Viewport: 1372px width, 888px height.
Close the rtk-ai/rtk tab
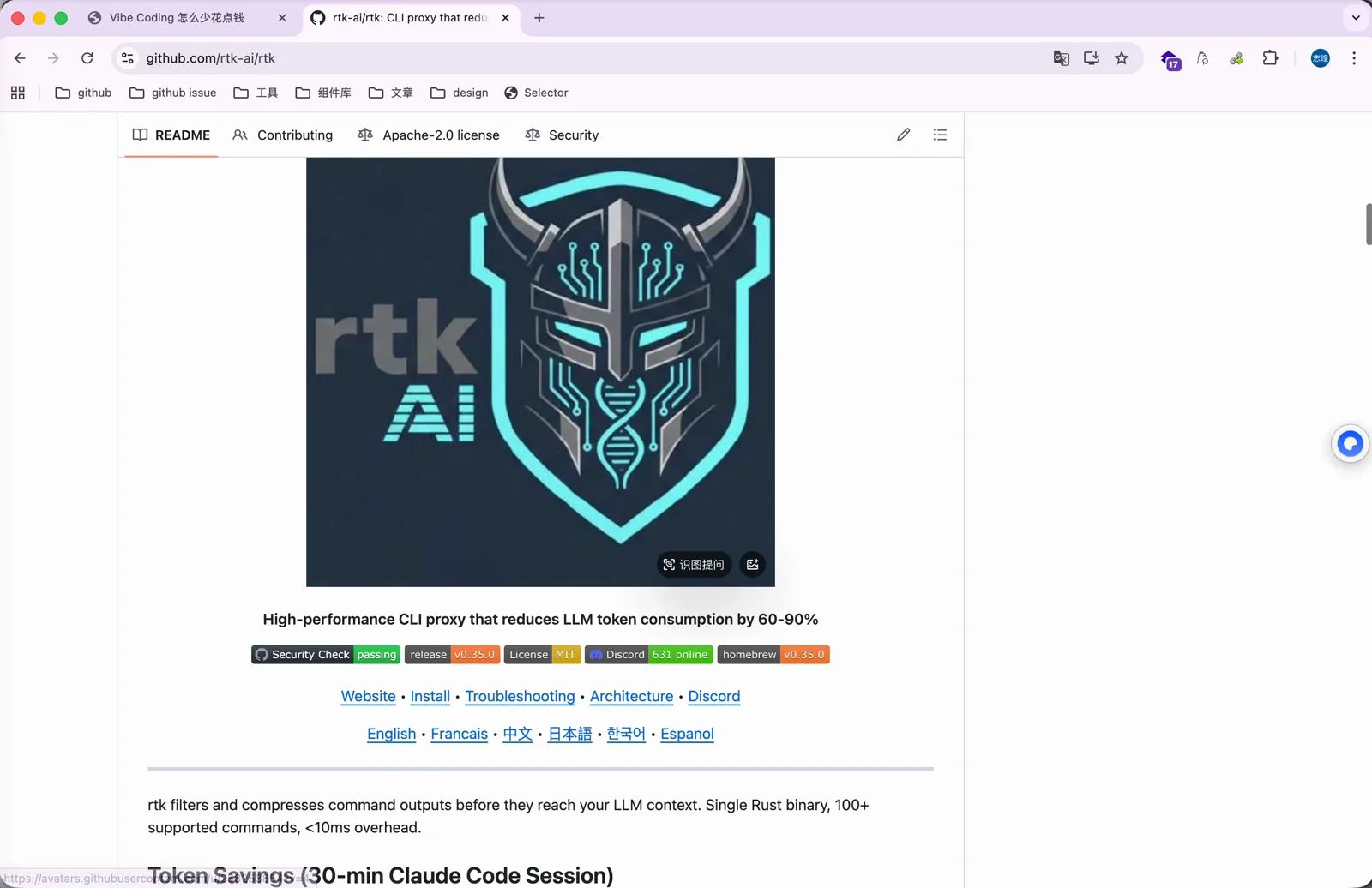[505, 18]
